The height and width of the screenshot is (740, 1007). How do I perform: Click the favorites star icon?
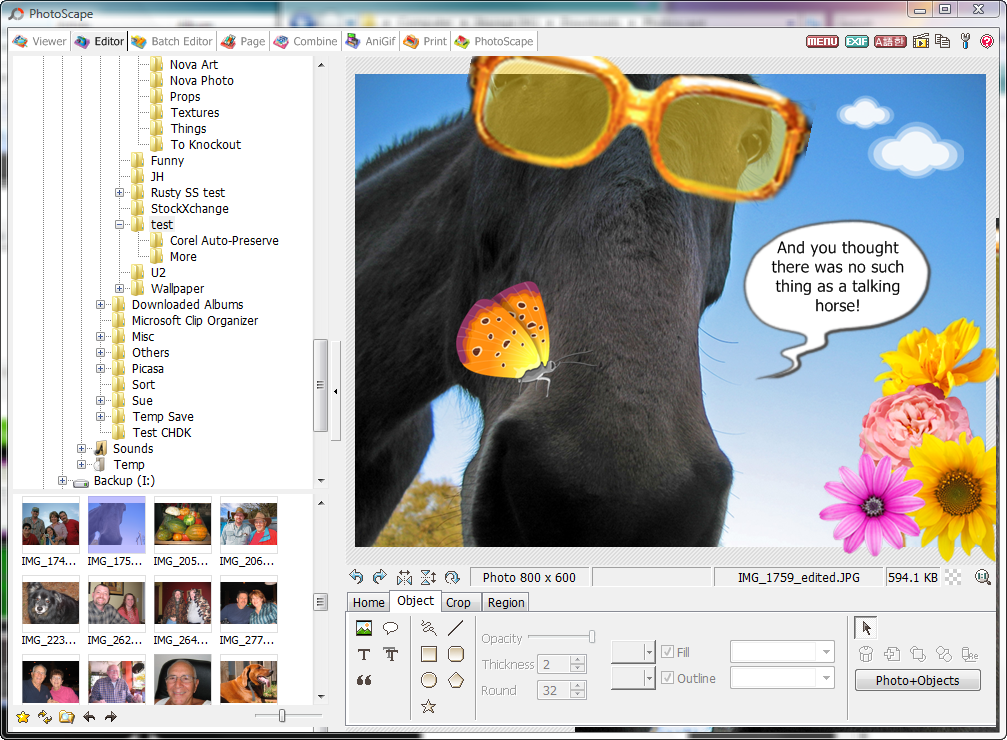[x=23, y=717]
